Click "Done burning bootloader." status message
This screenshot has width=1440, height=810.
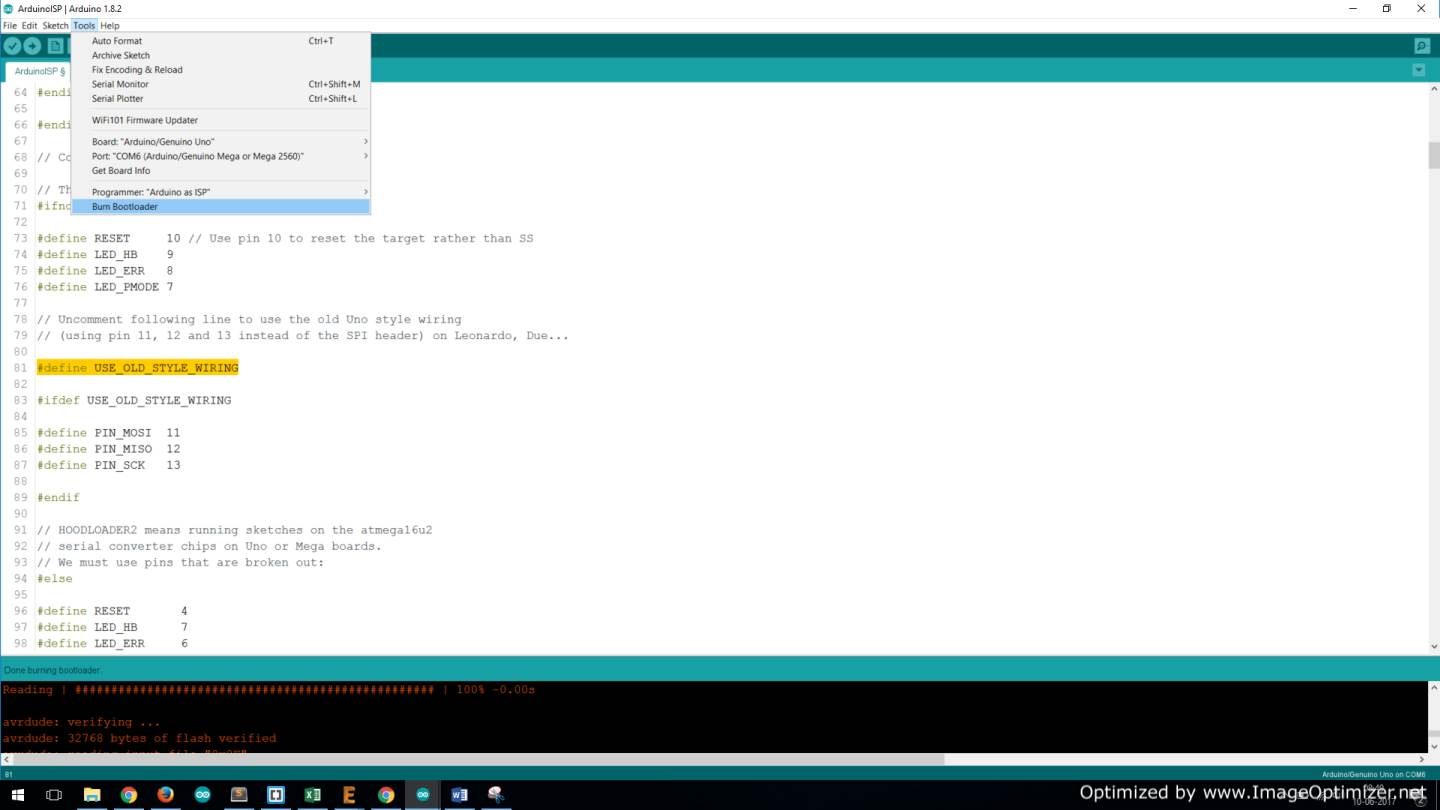pos(53,670)
